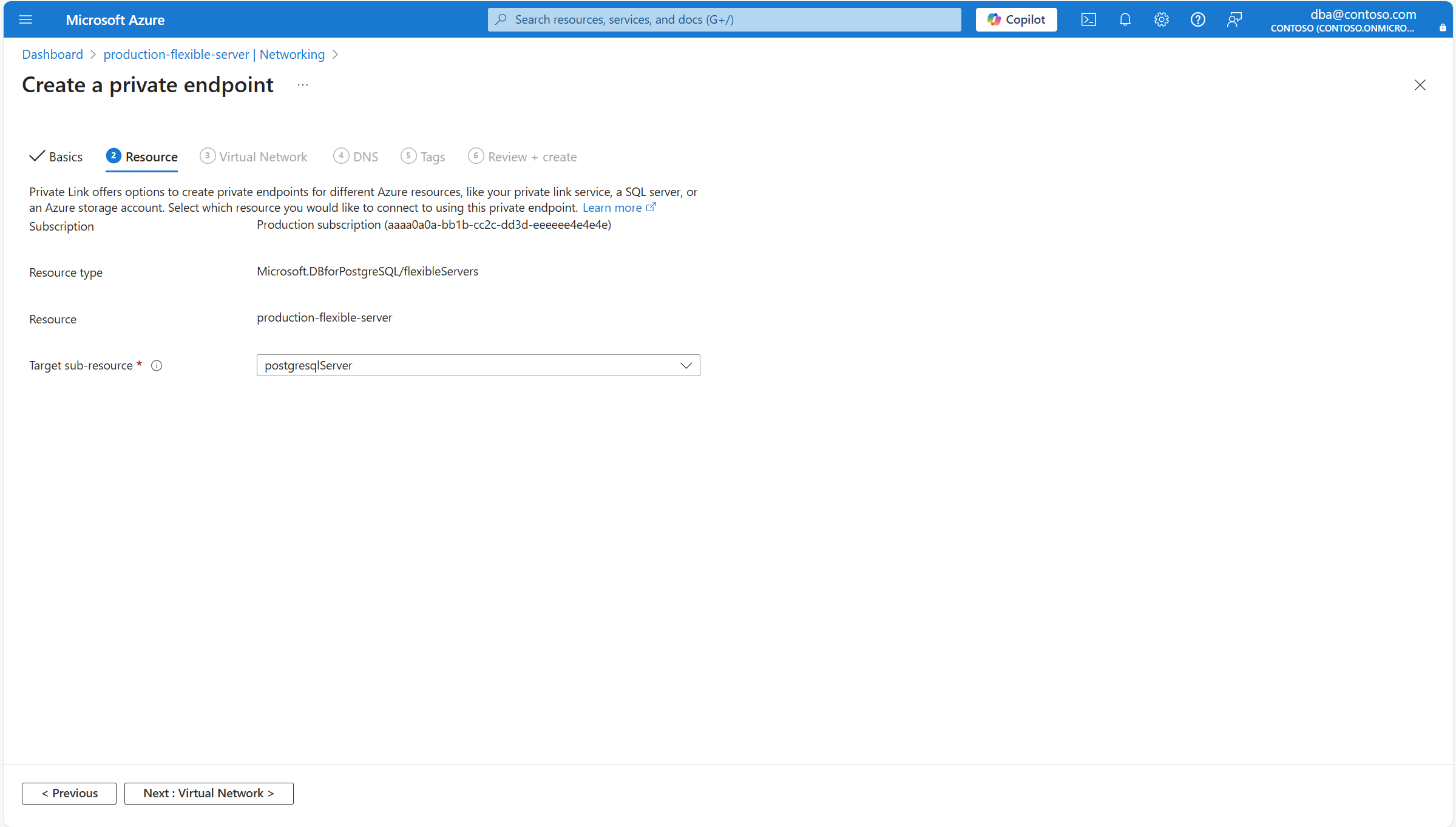Screen dimensions: 1456x827
Task: Open the DNS tab
Action: (x=356, y=157)
